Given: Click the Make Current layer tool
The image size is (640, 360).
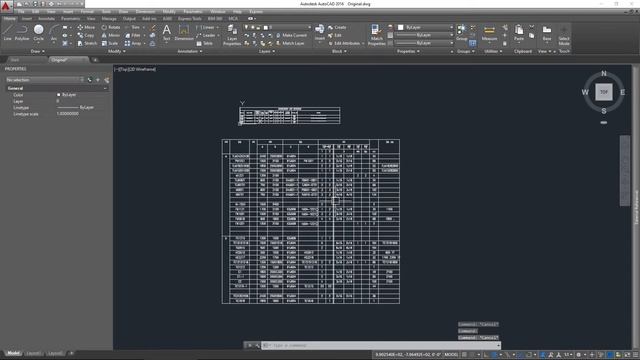Looking at the screenshot, I should [x=291, y=36].
